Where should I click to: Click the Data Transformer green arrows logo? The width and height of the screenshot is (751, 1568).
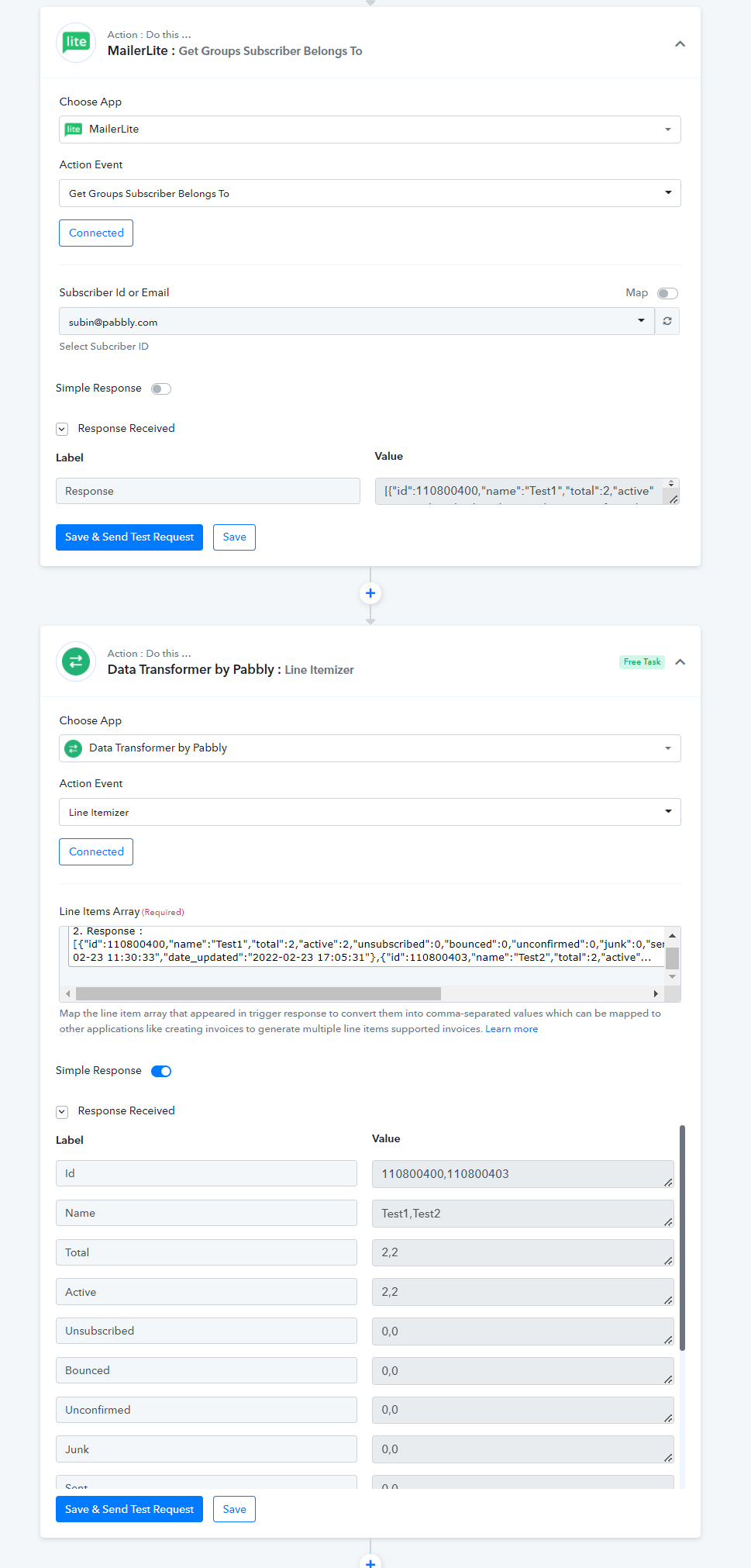click(76, 661)
